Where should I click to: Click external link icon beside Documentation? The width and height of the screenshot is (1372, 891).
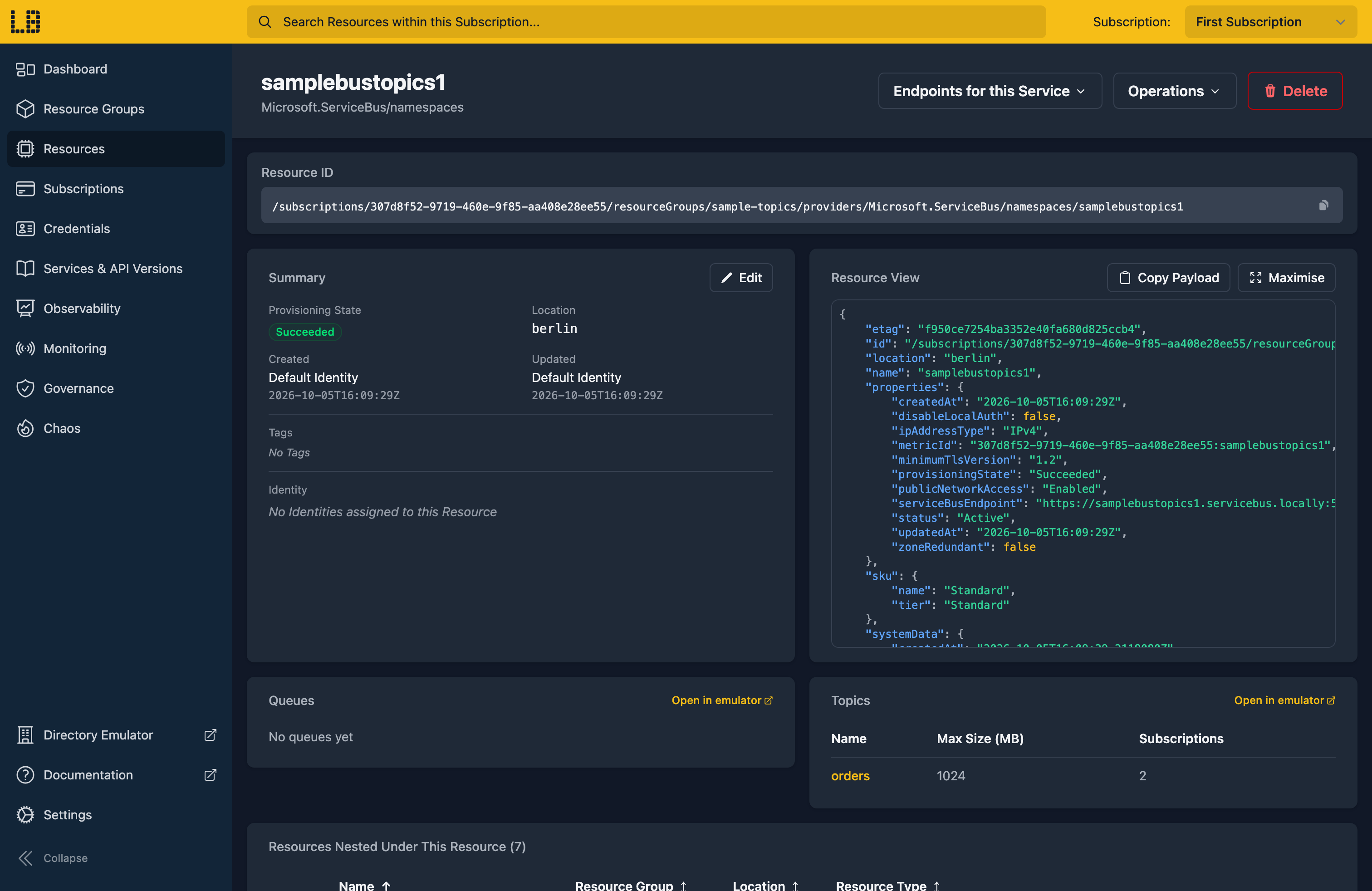pos(211,774)
